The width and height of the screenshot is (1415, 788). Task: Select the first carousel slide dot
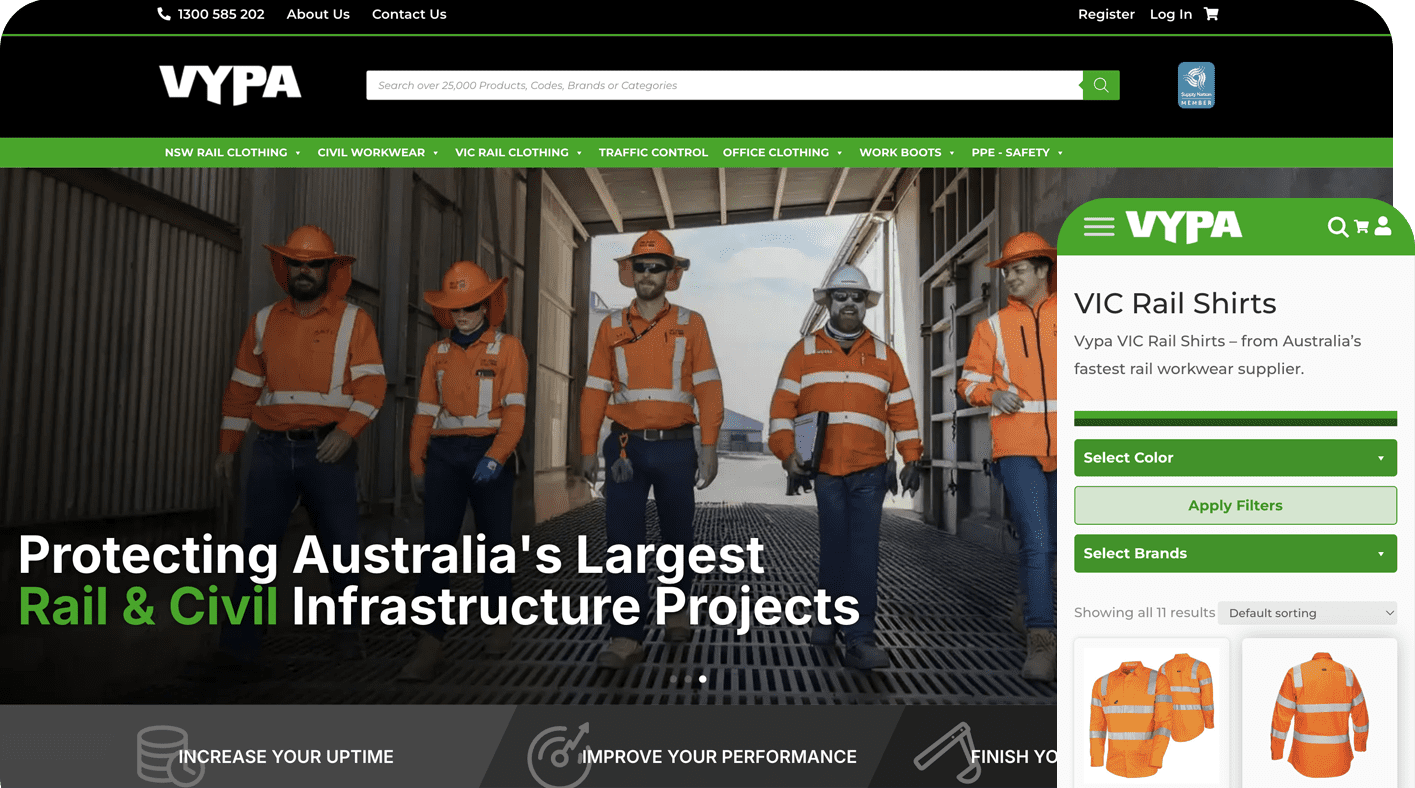(673, 679)
